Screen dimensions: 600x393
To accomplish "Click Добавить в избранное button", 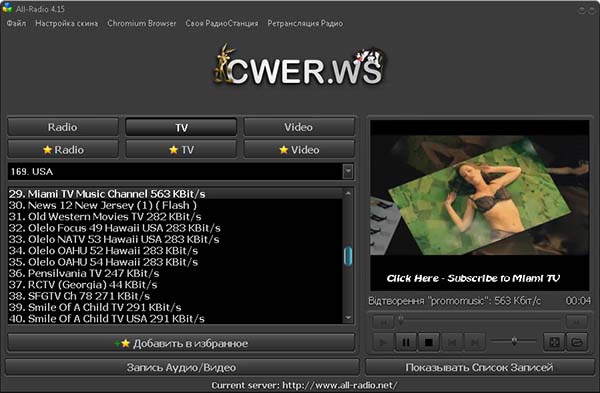I will (181, 343).
